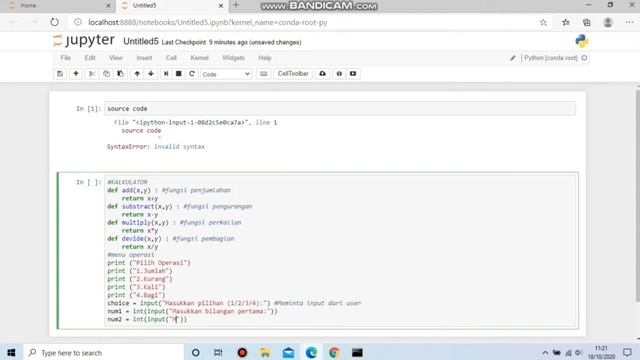Open the Widgets menu
Image resolution: width=640 pixels, height=360 pixels.
click(x=233, y=58)
